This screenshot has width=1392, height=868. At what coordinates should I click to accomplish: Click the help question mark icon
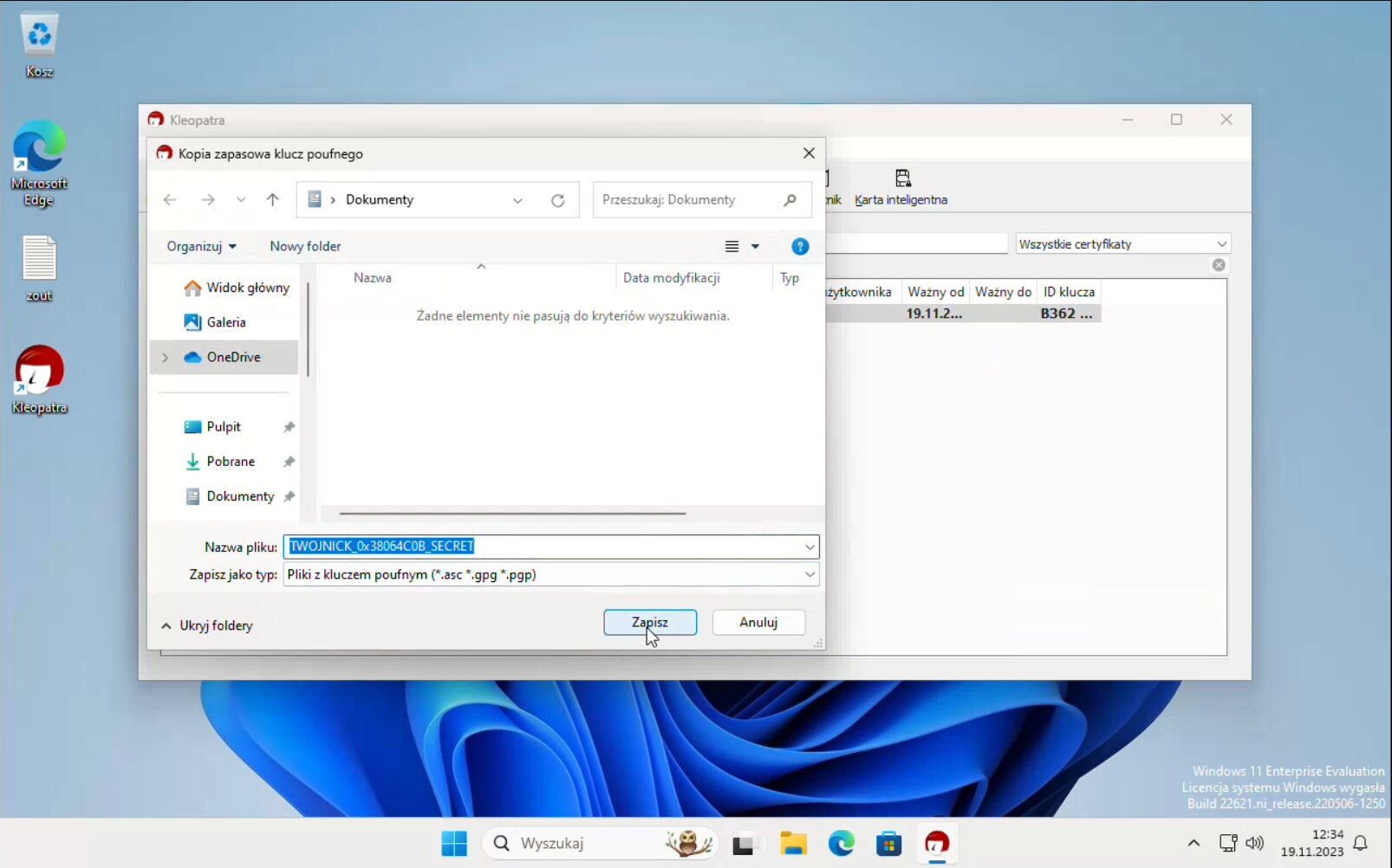pos(799,247)
